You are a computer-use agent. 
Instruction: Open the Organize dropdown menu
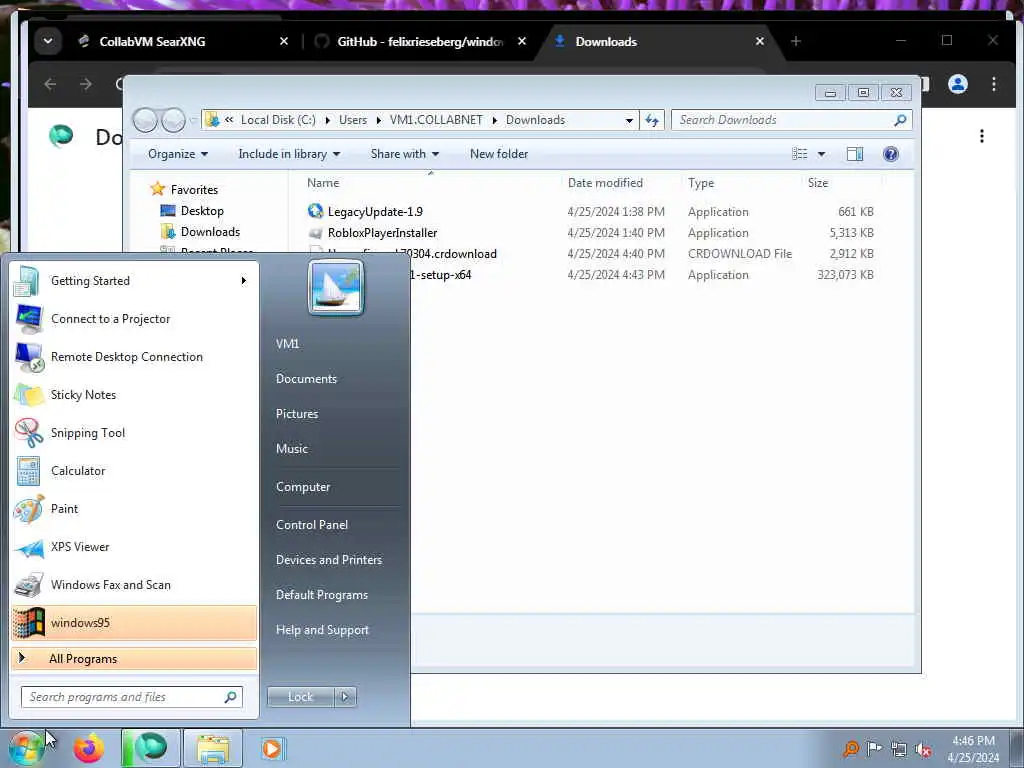[178, 154]
